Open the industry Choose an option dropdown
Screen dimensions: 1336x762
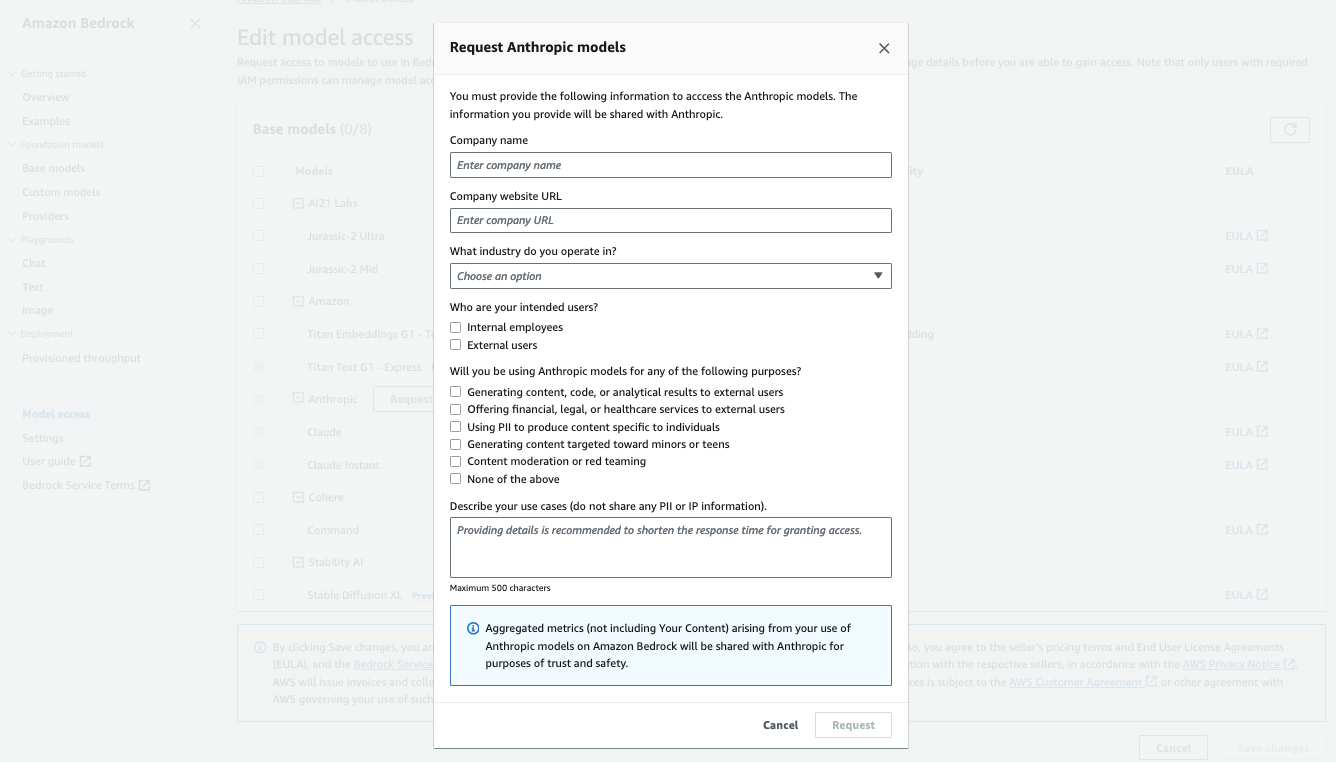pos(670,276)
